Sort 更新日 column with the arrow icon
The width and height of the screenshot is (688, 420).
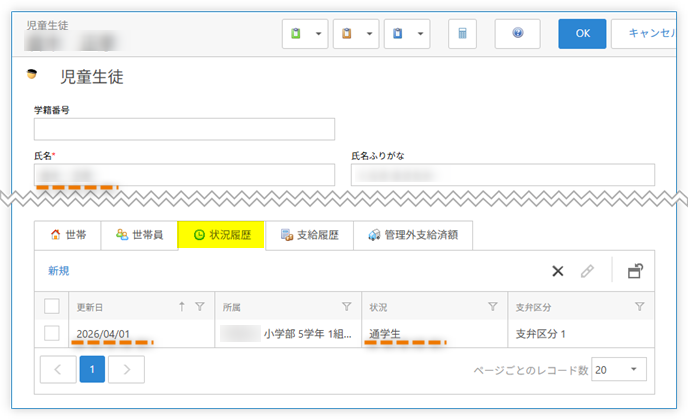coord(182,306)
